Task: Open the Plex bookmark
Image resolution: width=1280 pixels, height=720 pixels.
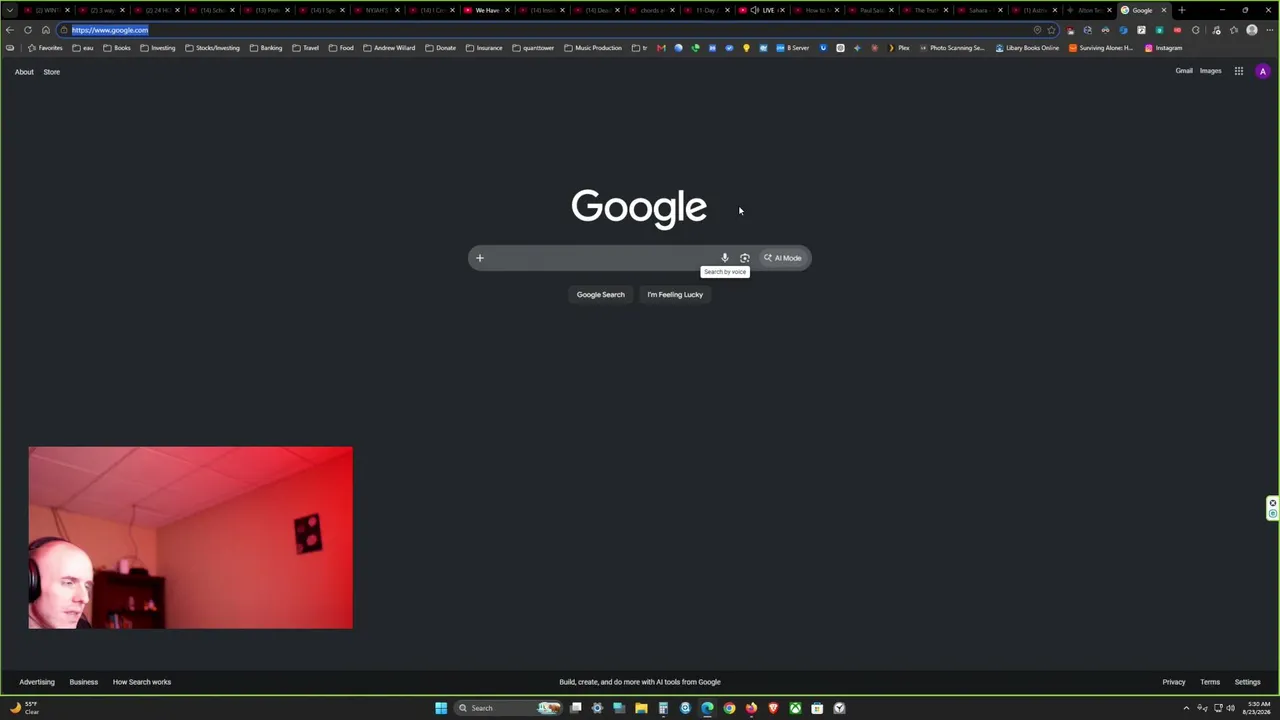Action: click(x=898, y=48)
